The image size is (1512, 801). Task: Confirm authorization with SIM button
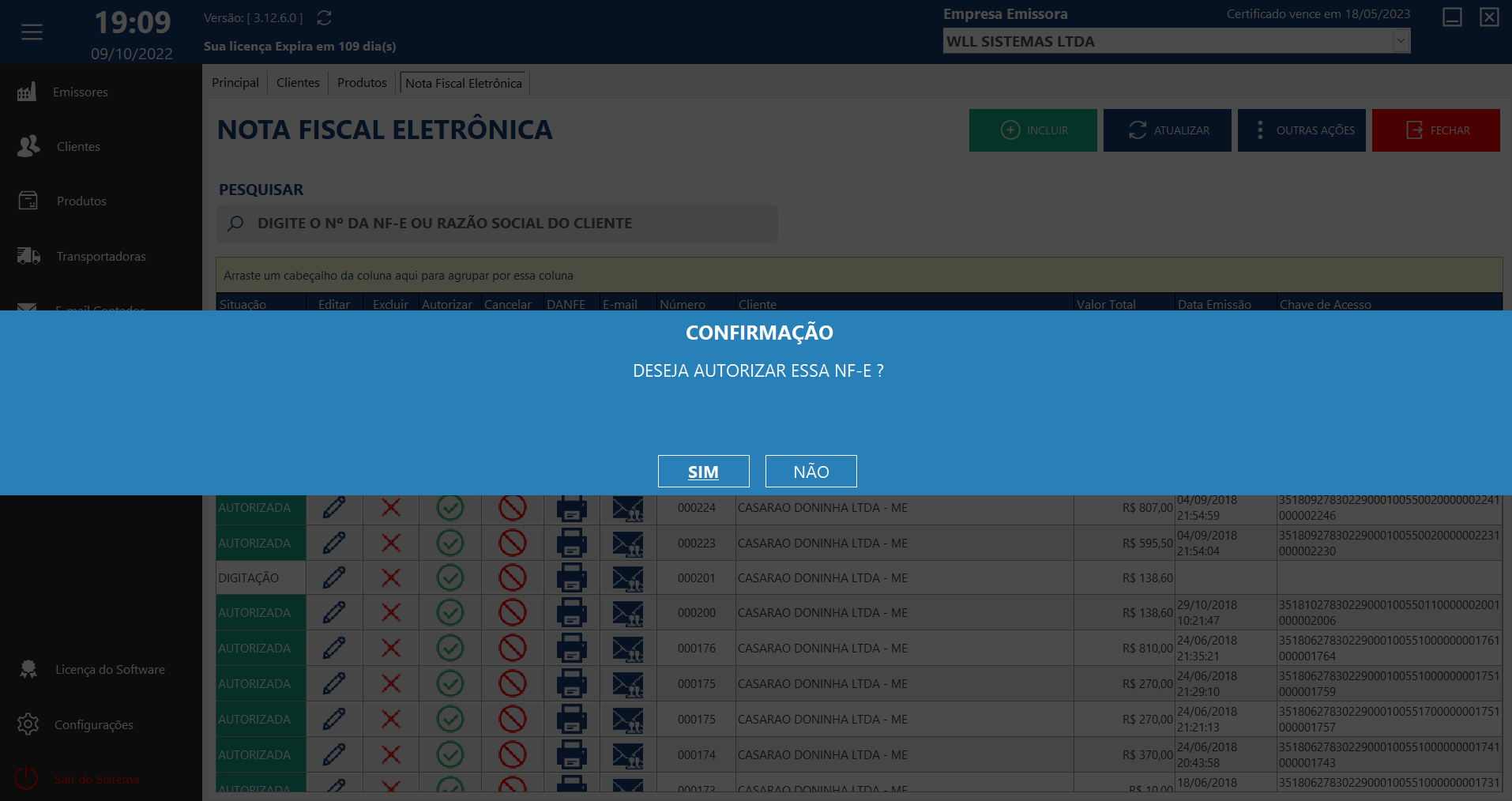[703, 472]
